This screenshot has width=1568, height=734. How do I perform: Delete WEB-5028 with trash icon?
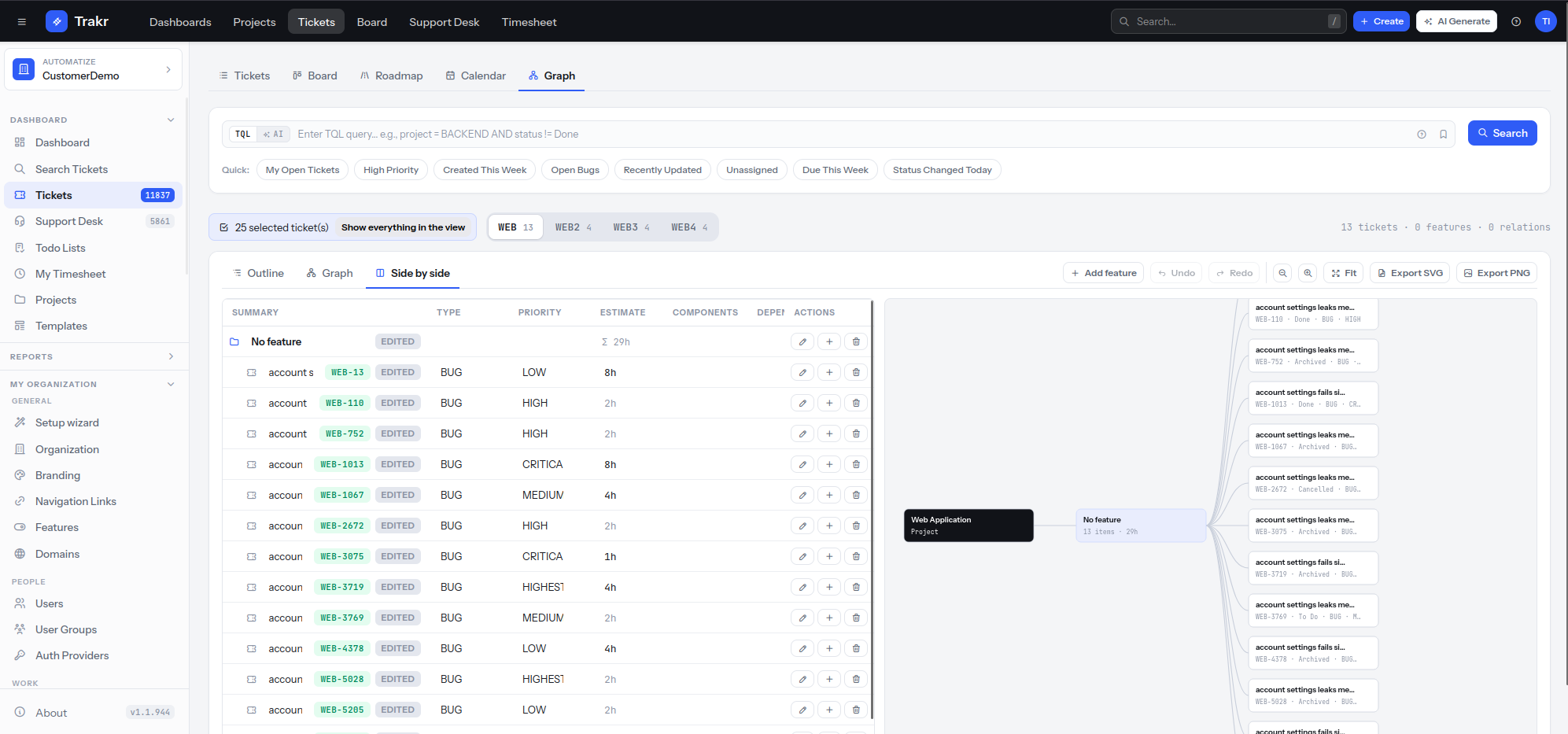[856, 679]
